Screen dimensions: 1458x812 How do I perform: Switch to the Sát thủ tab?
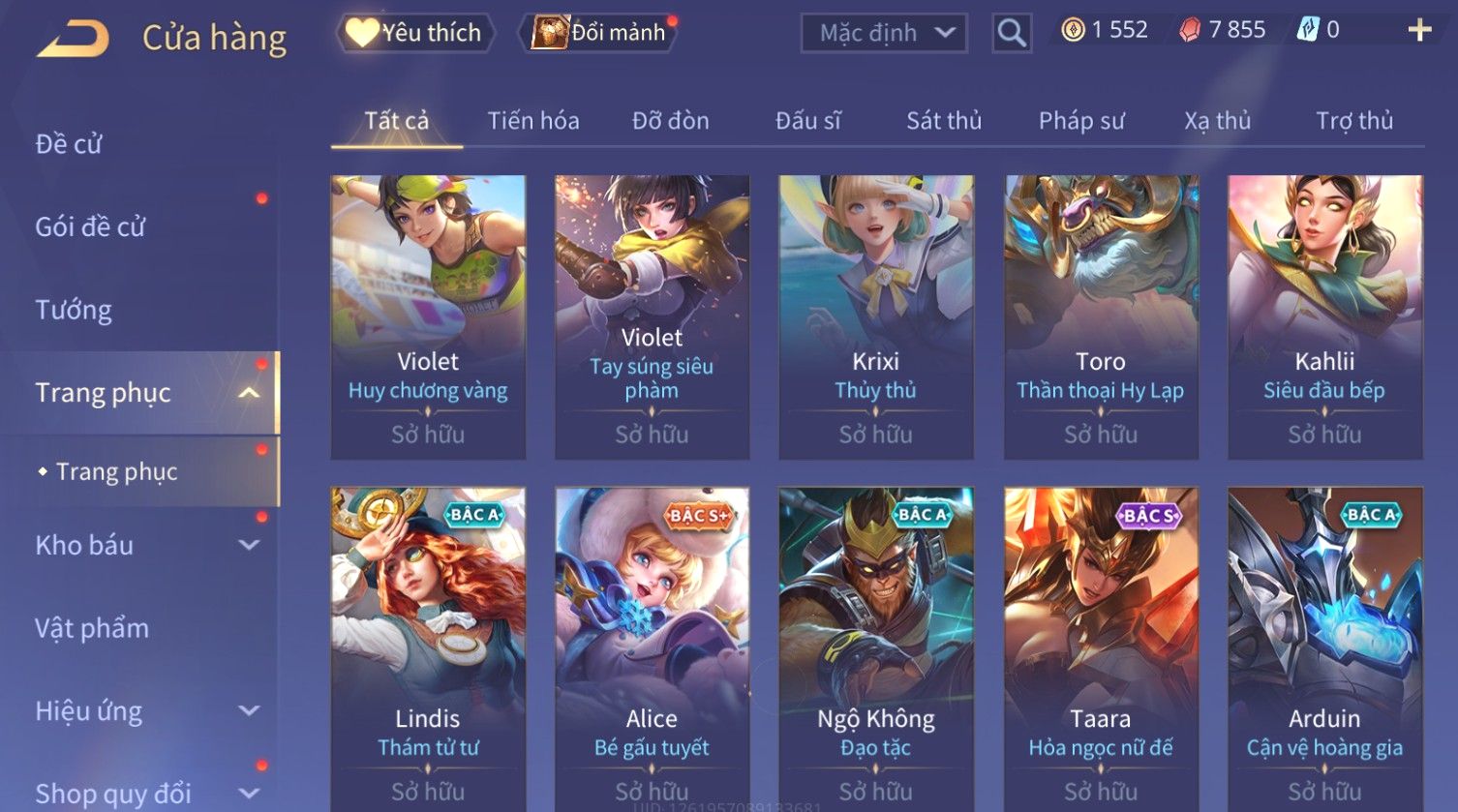[944, 121]
